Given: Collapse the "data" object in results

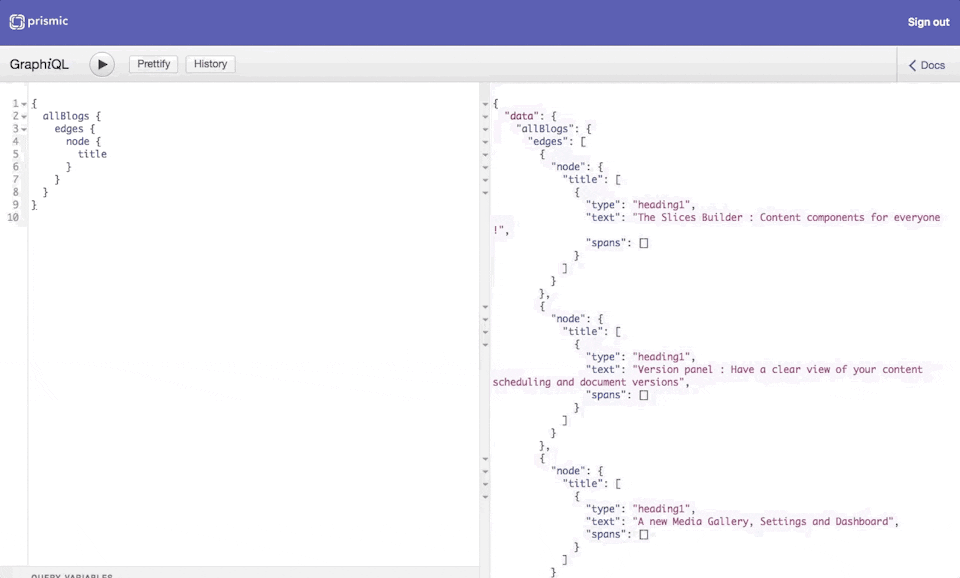Looking at the screenshot, I should coord(486,116).
